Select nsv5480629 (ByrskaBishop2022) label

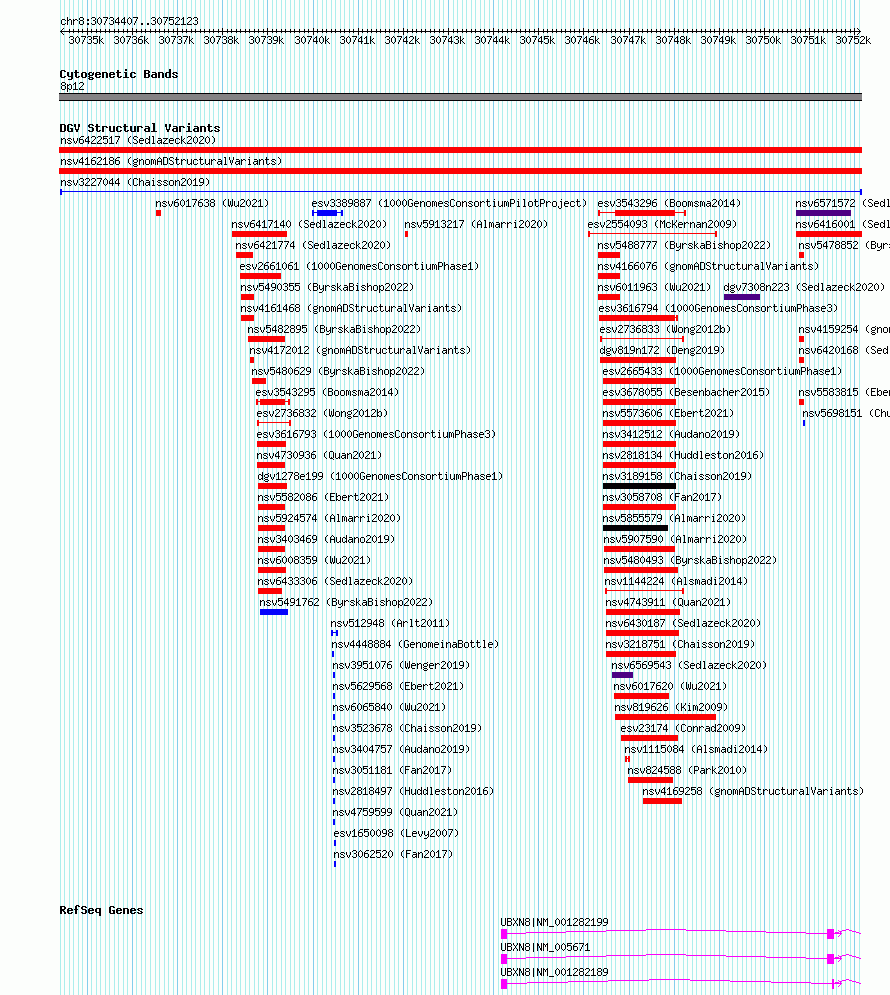coord(338,371)
